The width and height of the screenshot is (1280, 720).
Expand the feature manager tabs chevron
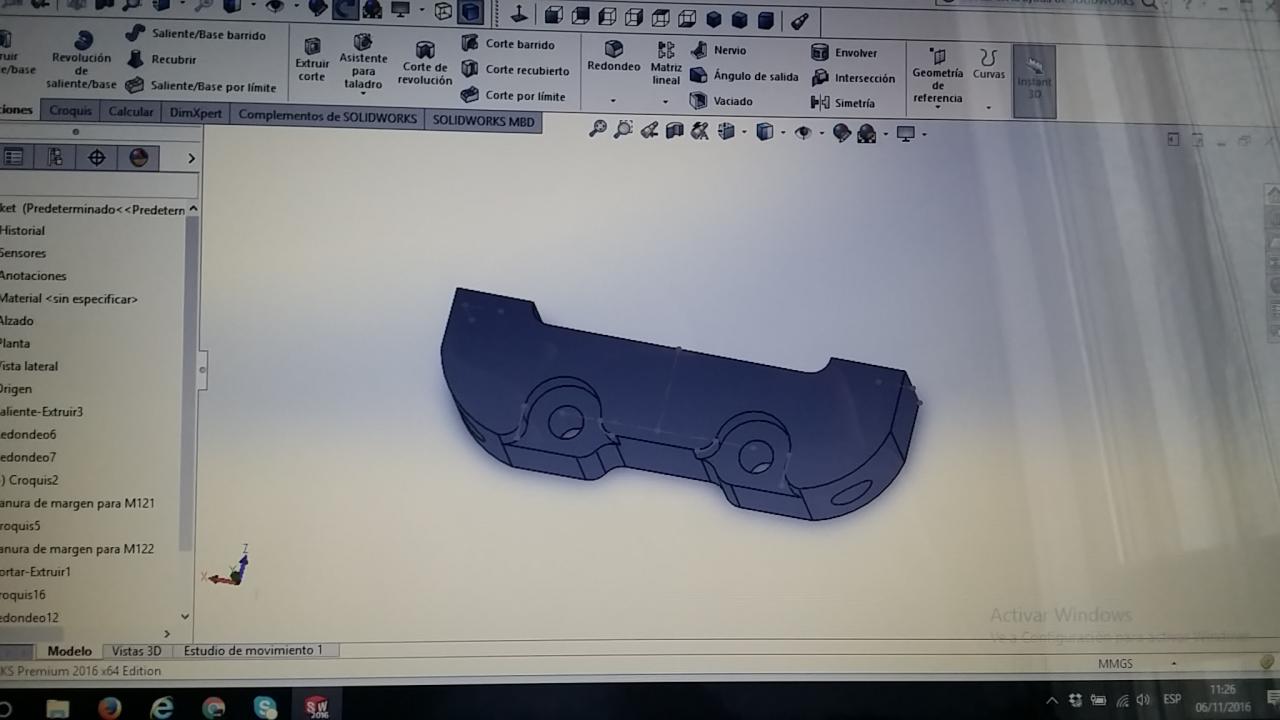191,158
